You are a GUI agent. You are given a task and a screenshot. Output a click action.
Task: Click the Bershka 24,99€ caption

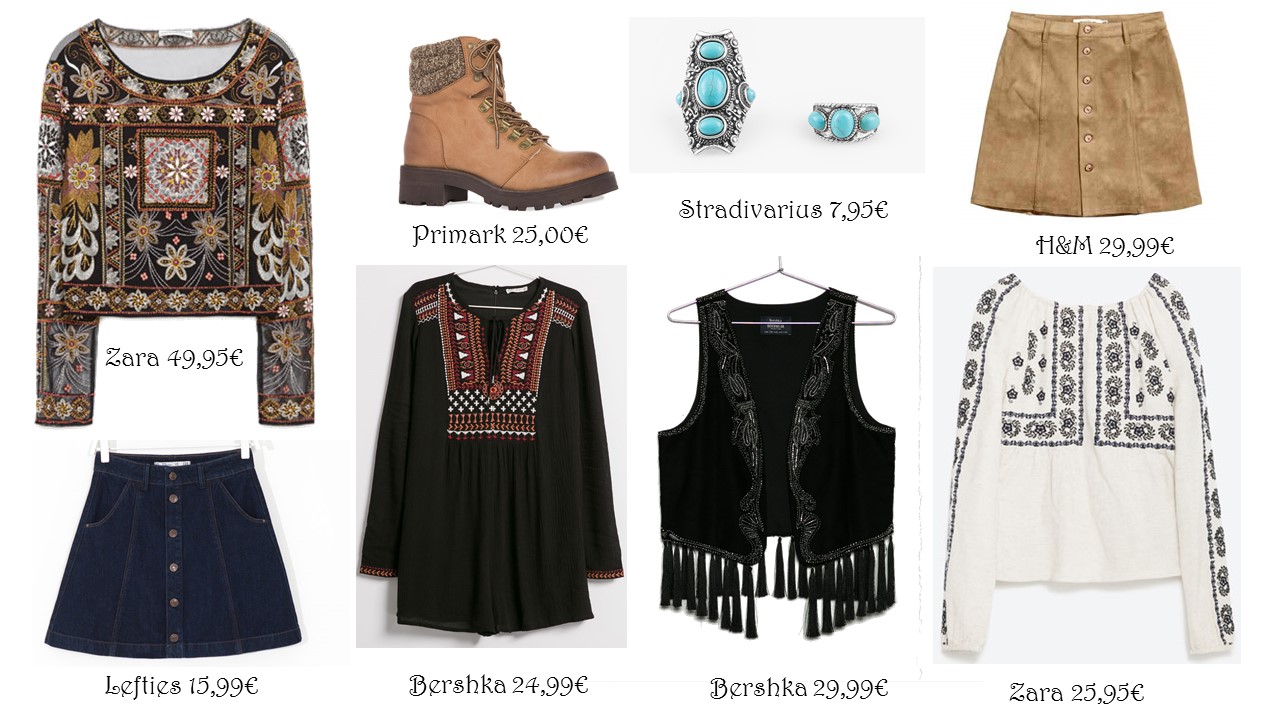click(x=498, y=685)
